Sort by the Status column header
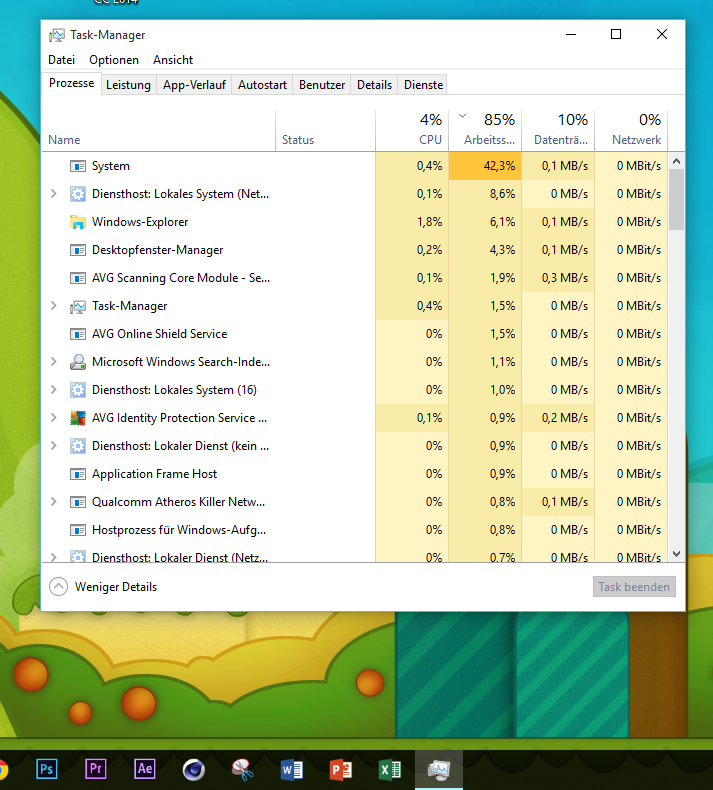Image resolution: width=713 pixels, height=790 pixels. tap(326, 131)
